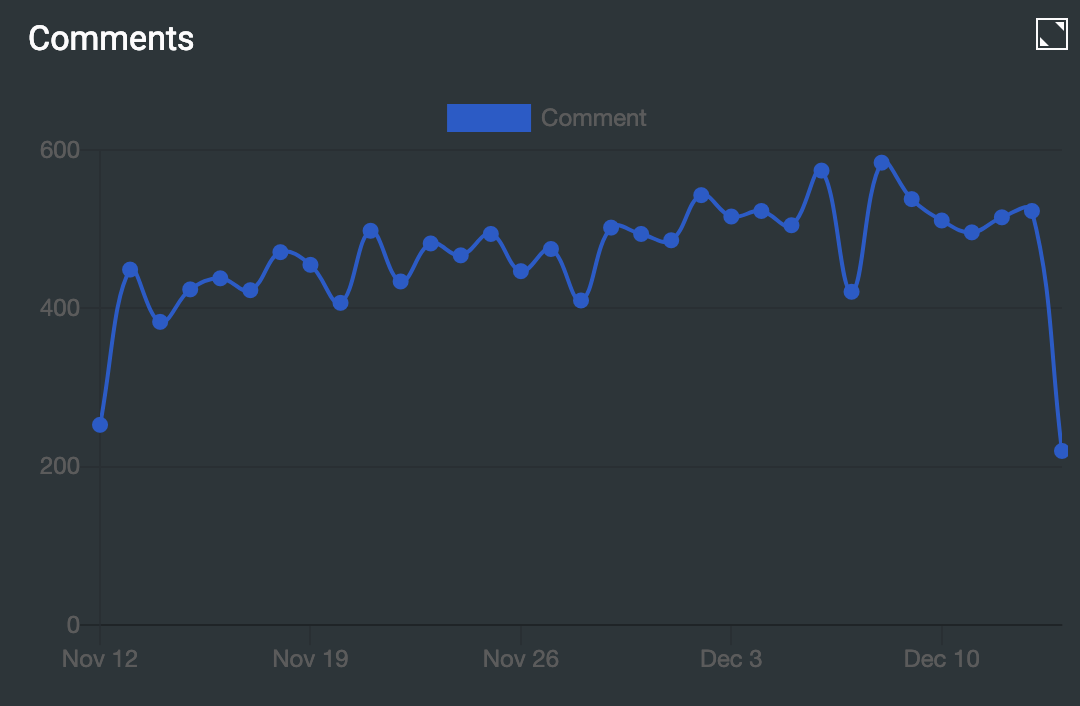Toggle the Comment series legend label
The image size is (1080, 706).
click(x=593, y=118)
